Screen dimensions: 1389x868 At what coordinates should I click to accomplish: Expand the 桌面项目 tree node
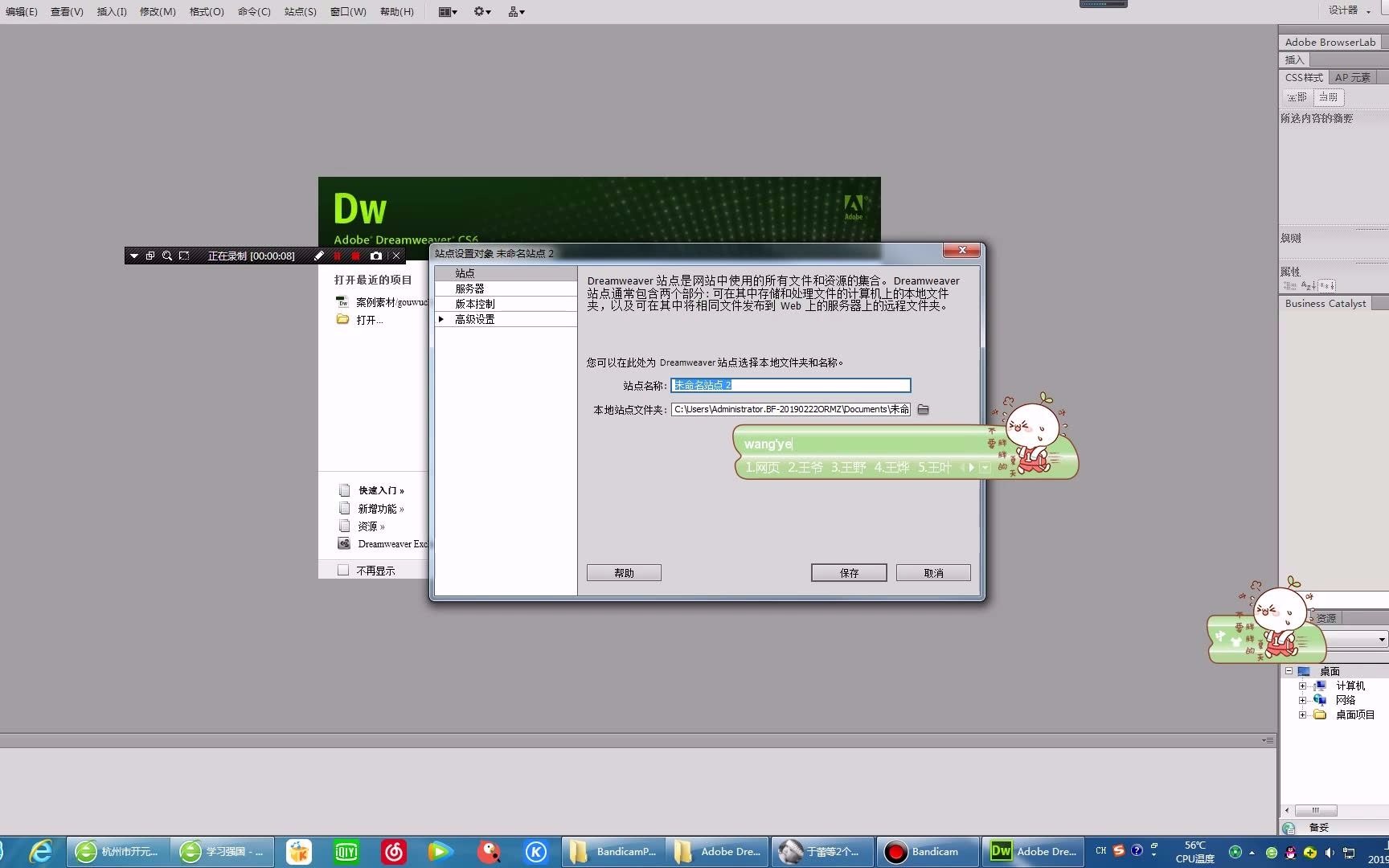coord(1302,714)
